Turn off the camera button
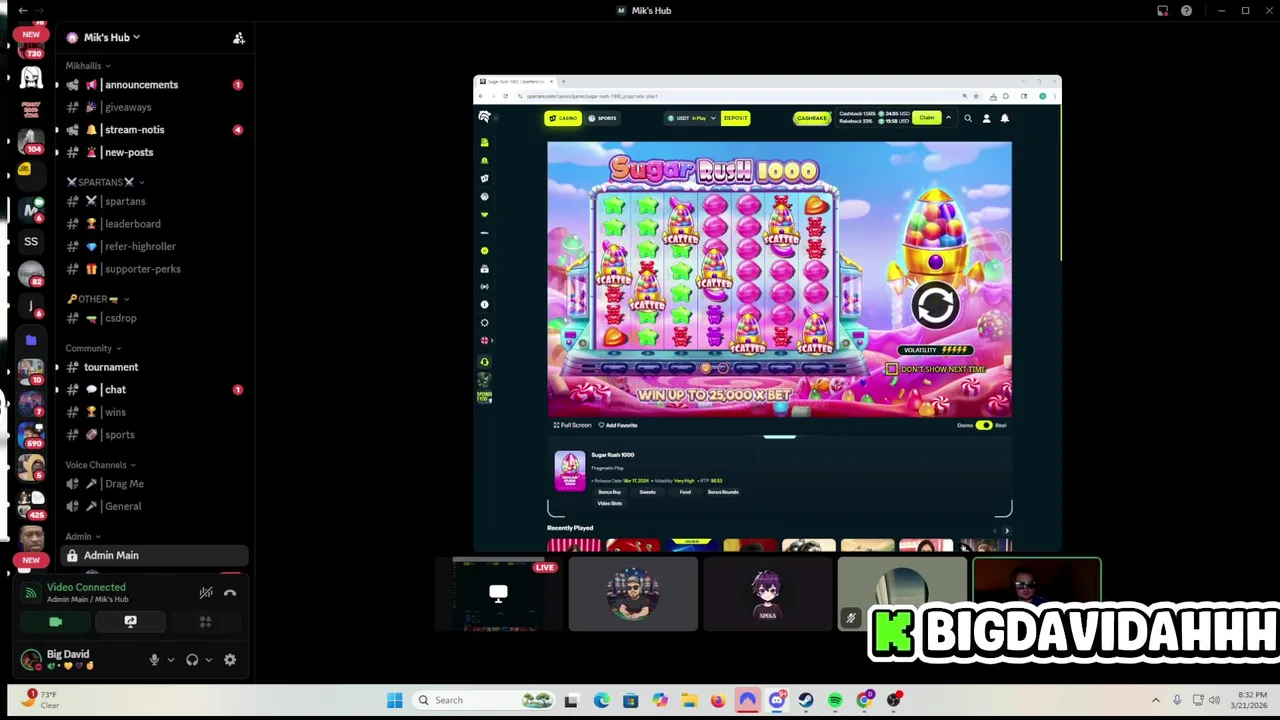Screen dimensions: 1280x720 click(56, 622)
